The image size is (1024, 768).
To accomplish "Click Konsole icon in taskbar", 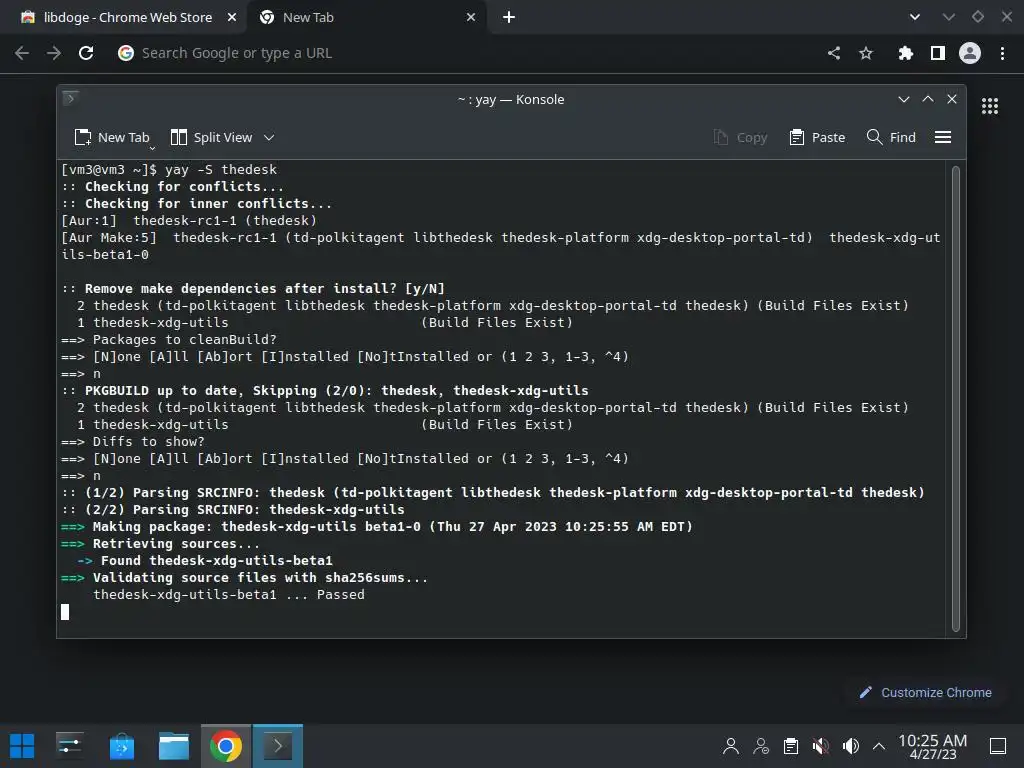I will 278,746.
